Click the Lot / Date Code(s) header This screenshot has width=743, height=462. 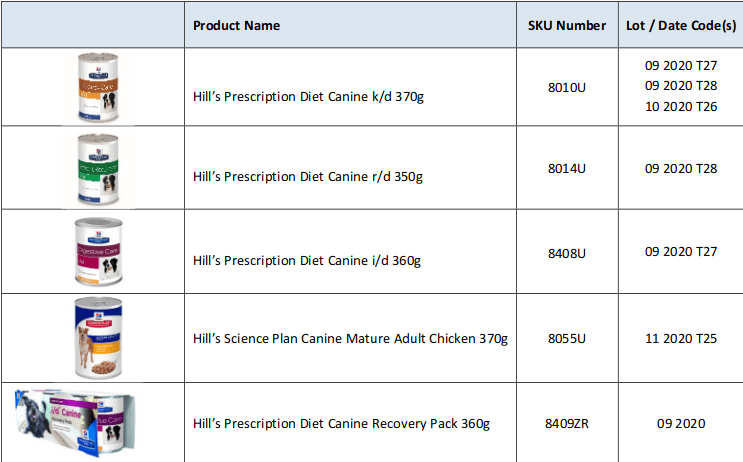click(x=681, y=25)
